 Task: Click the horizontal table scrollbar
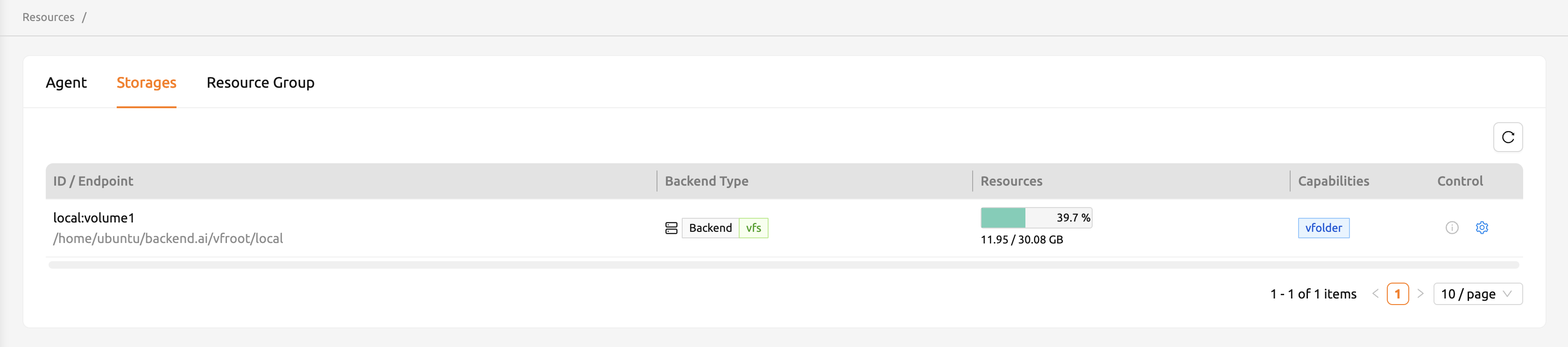784,265
